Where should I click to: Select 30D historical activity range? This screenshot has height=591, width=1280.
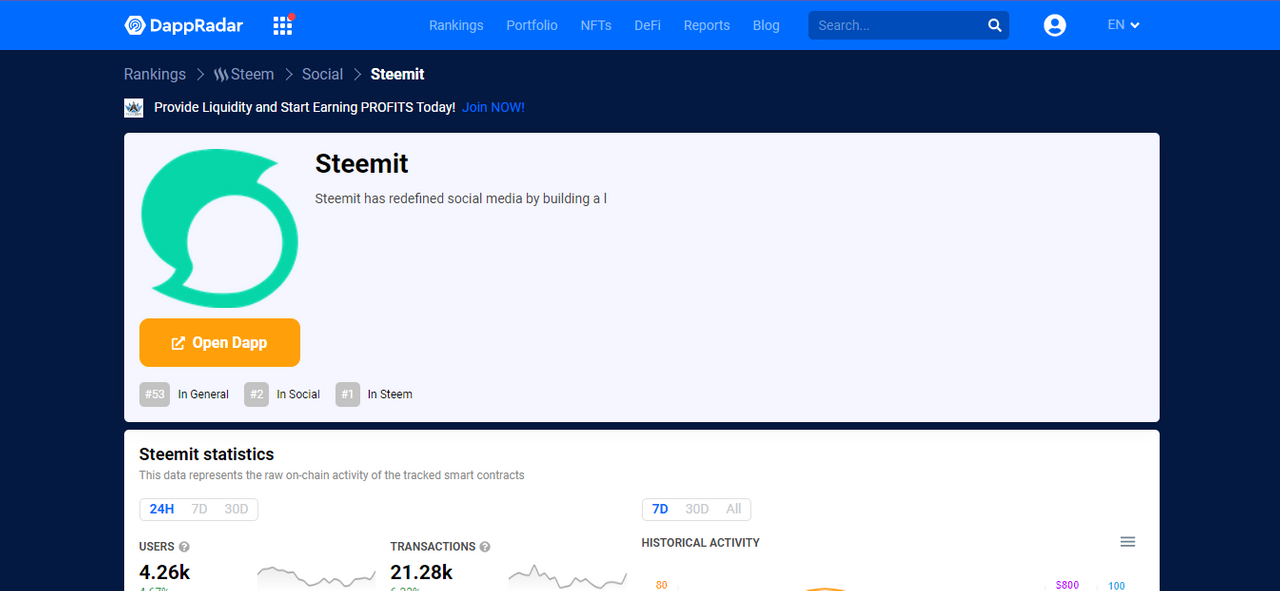point(697,509)
